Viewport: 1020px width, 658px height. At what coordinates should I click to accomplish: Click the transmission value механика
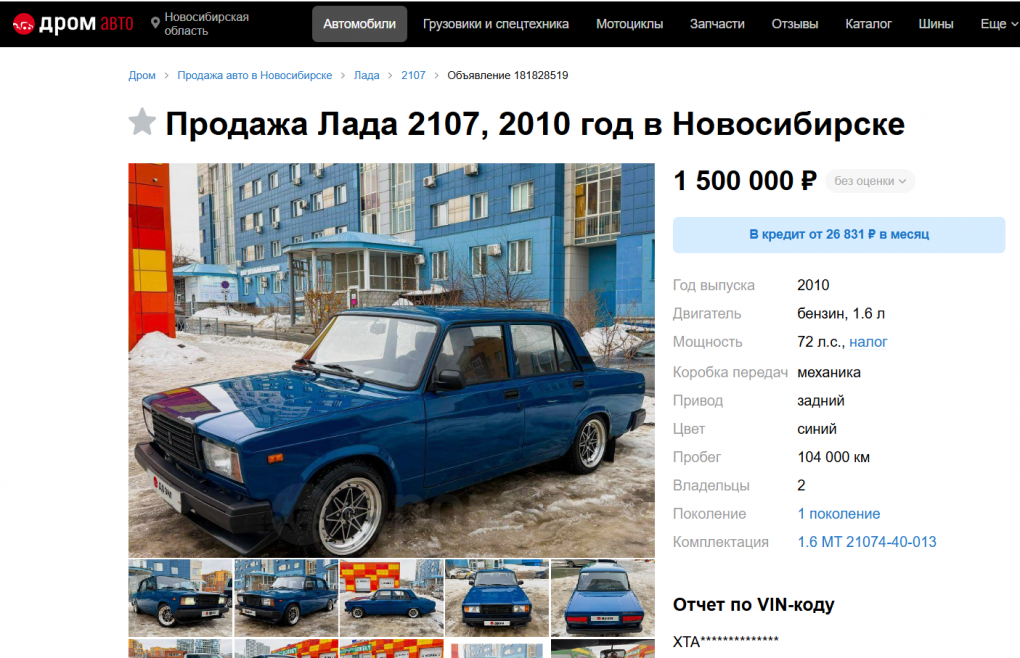coord(829,373)
